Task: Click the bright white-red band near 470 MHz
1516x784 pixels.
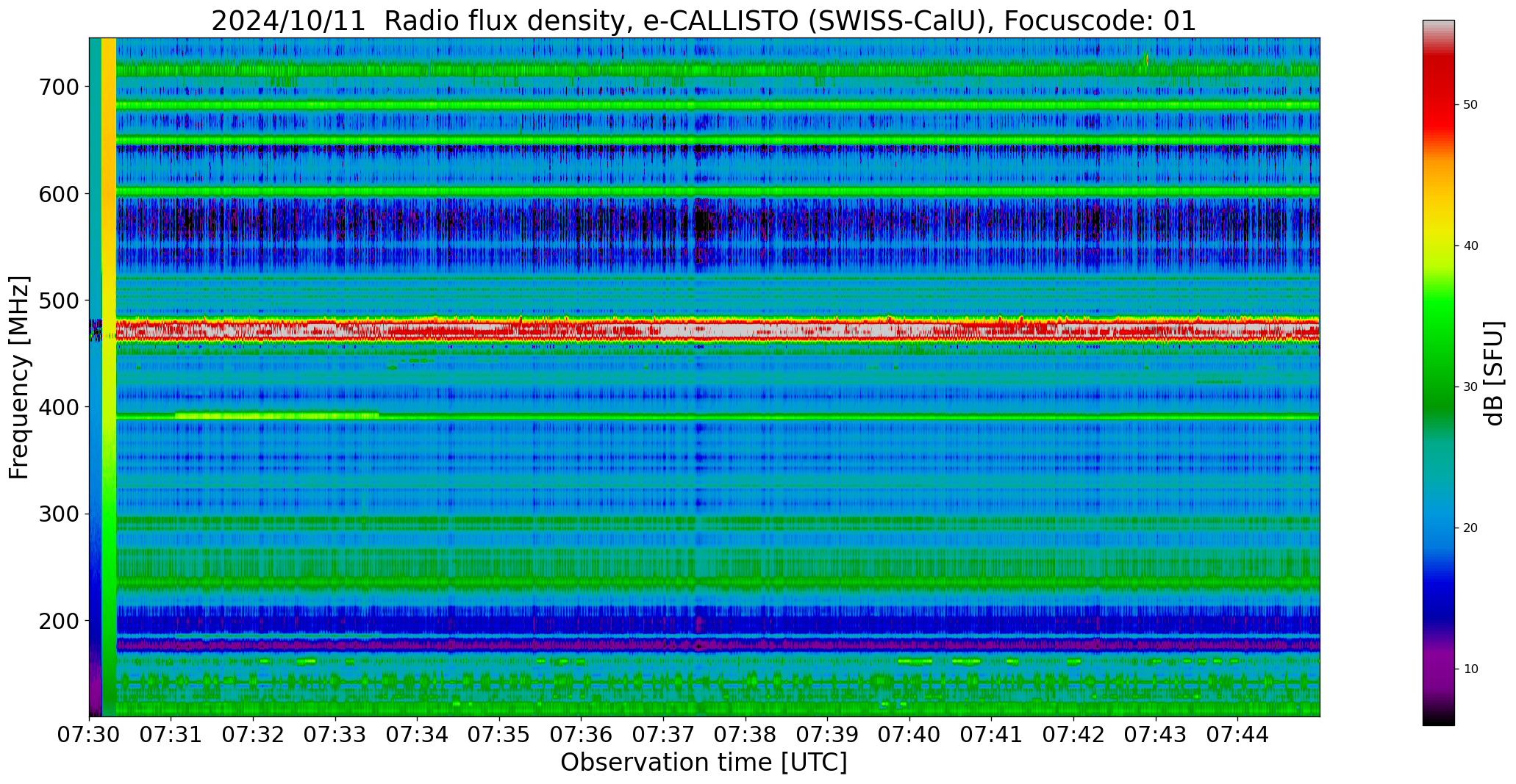Action: (718, 331)
